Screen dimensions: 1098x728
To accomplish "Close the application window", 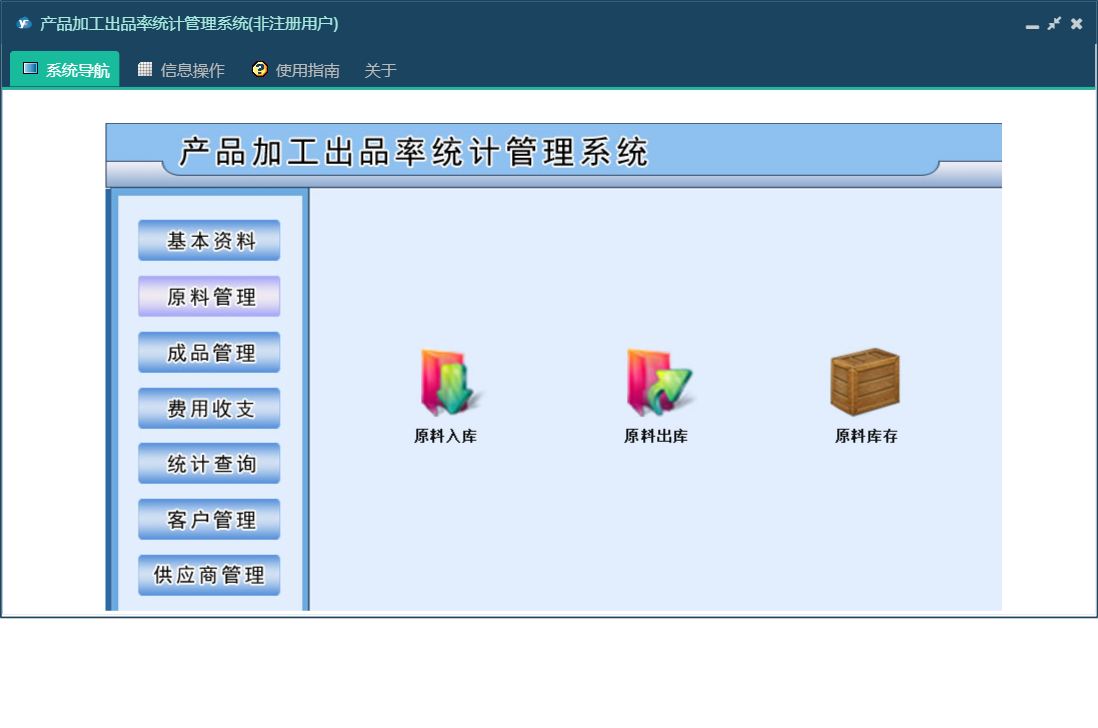I will pos(1077,24).
